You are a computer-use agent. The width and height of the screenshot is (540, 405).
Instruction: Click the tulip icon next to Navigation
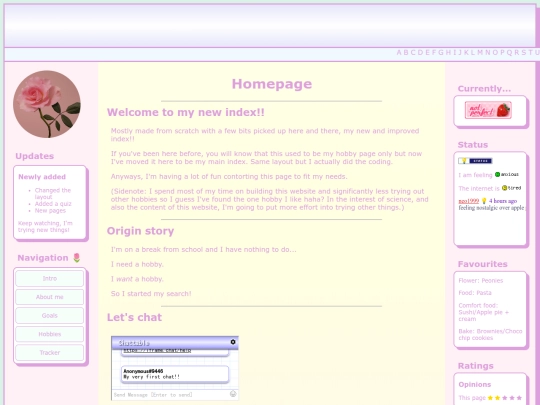coord(77,258)
